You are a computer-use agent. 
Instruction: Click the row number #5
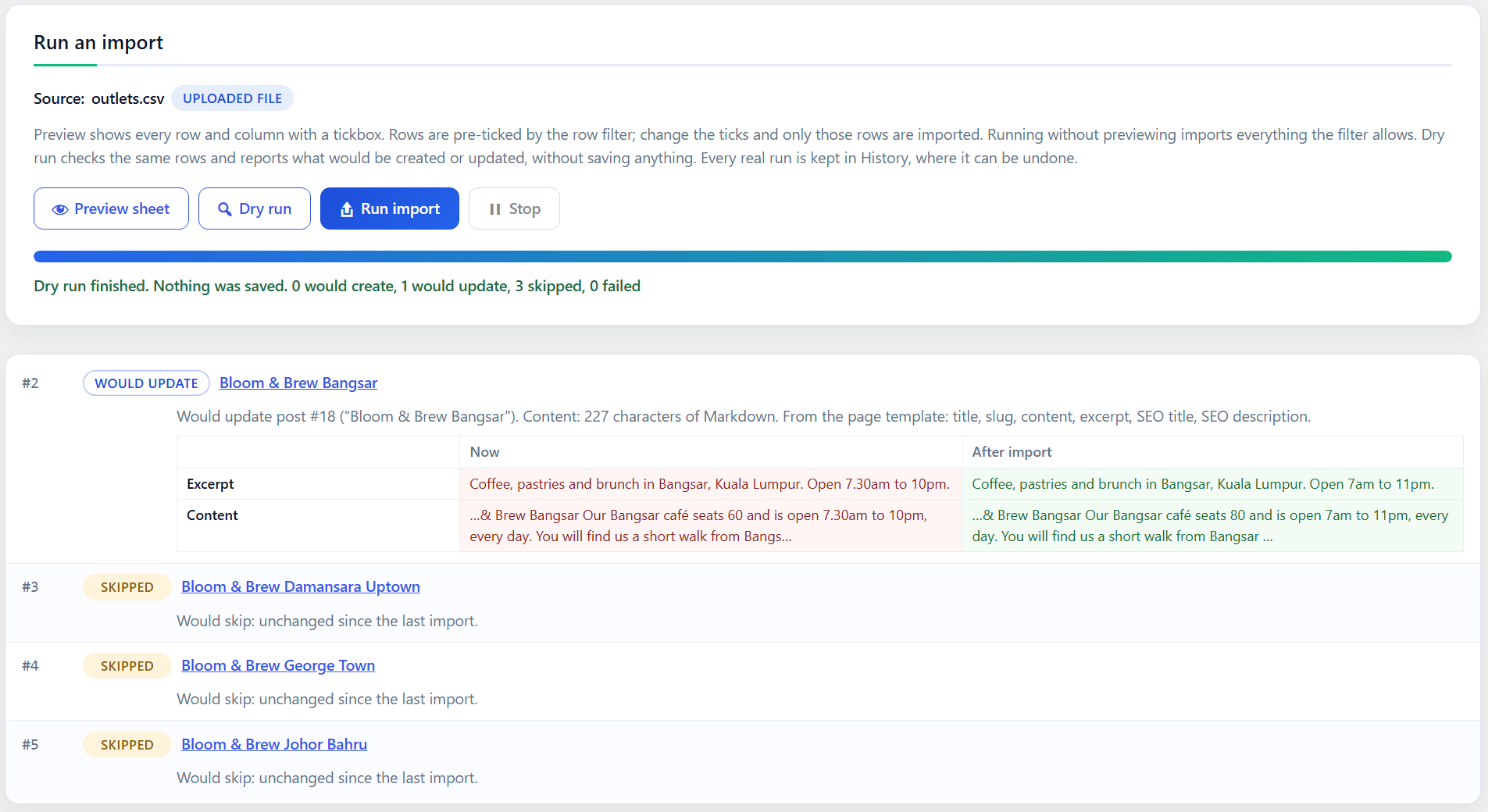pyautogui.click(x=30, y=745)
